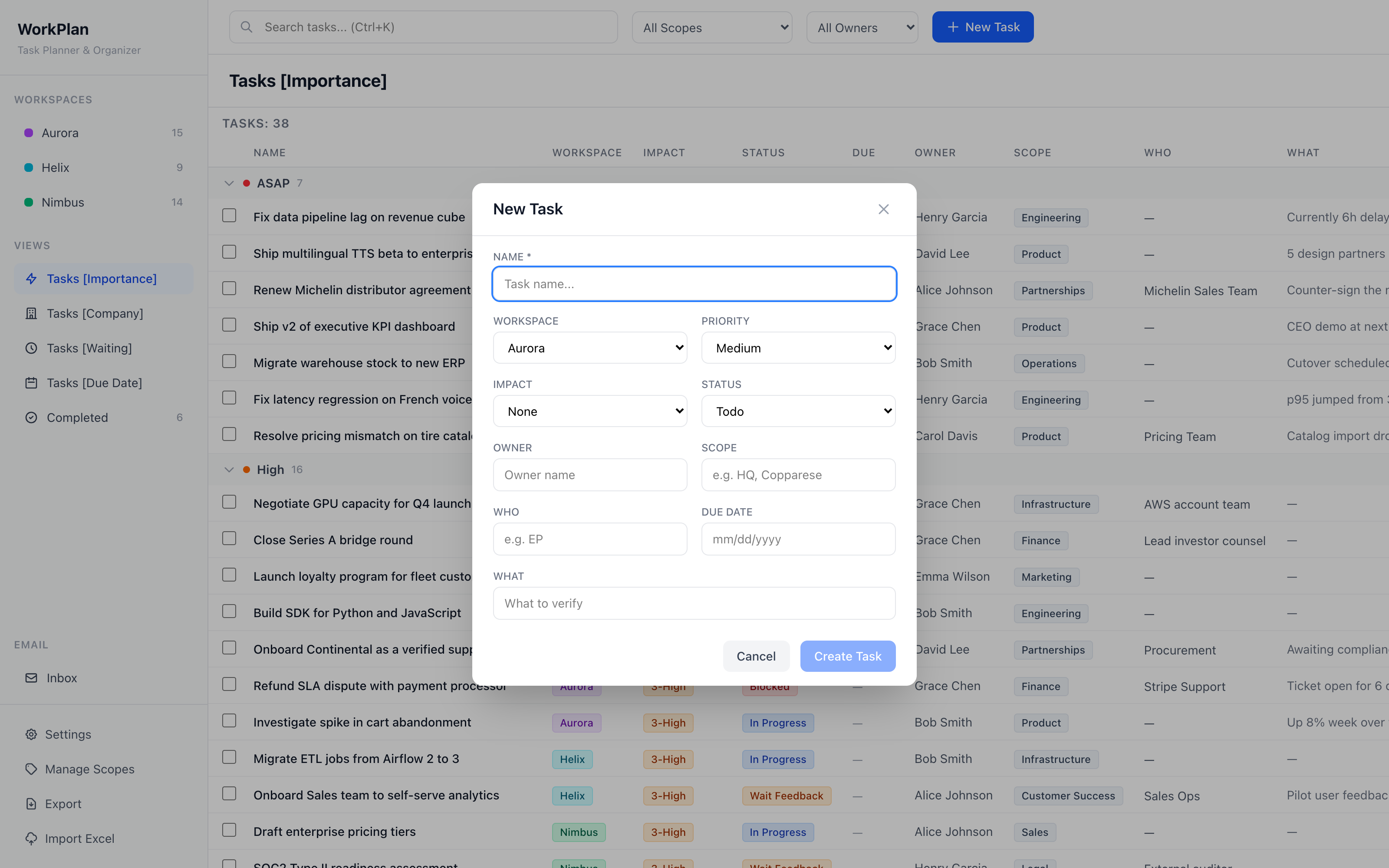Focus the Owner name field
1389x868 pixels.
[x=590, y=475]
